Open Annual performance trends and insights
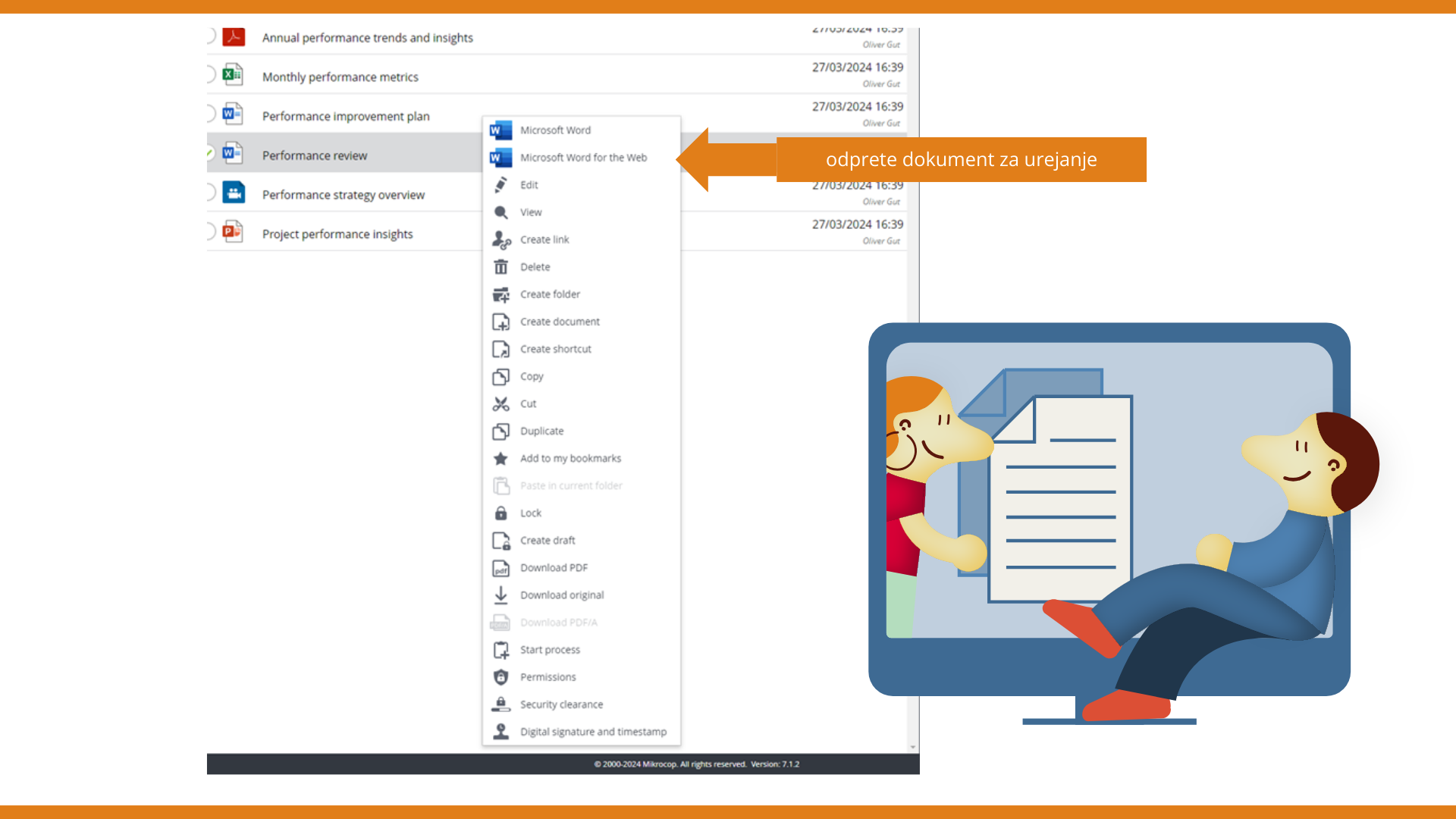Image resolution: width=1456 pixels, height=819 pixels. (367, 38)
